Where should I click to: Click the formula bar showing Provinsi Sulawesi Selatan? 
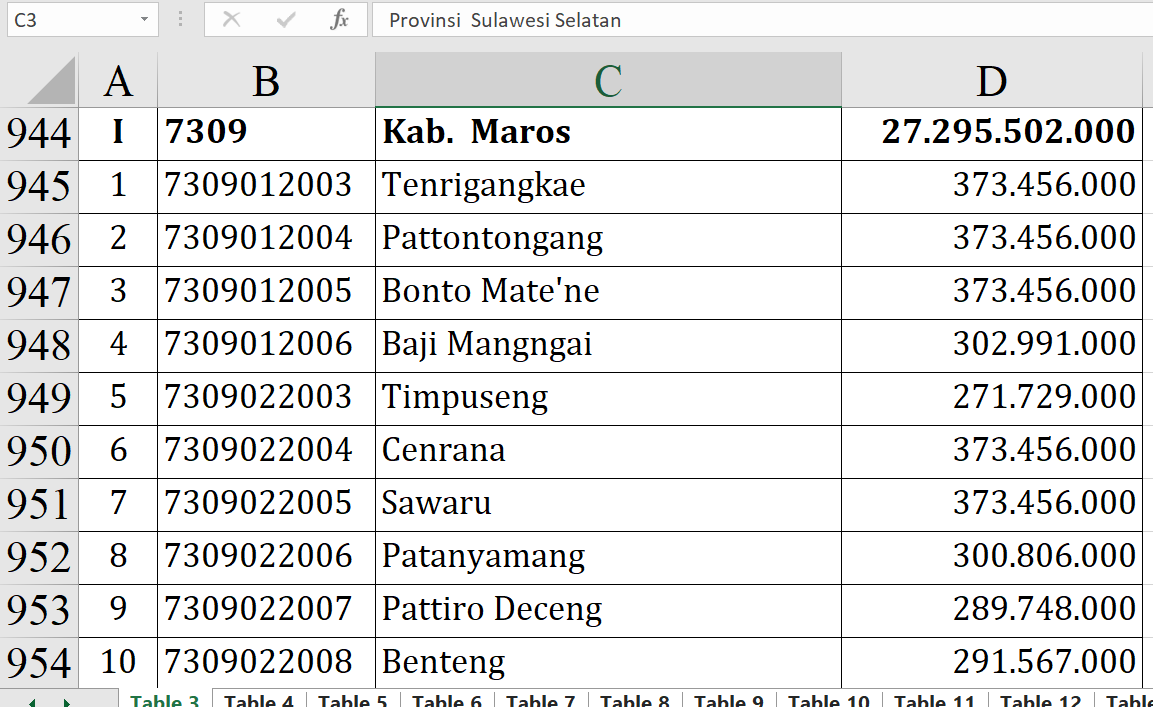[760, 20]
